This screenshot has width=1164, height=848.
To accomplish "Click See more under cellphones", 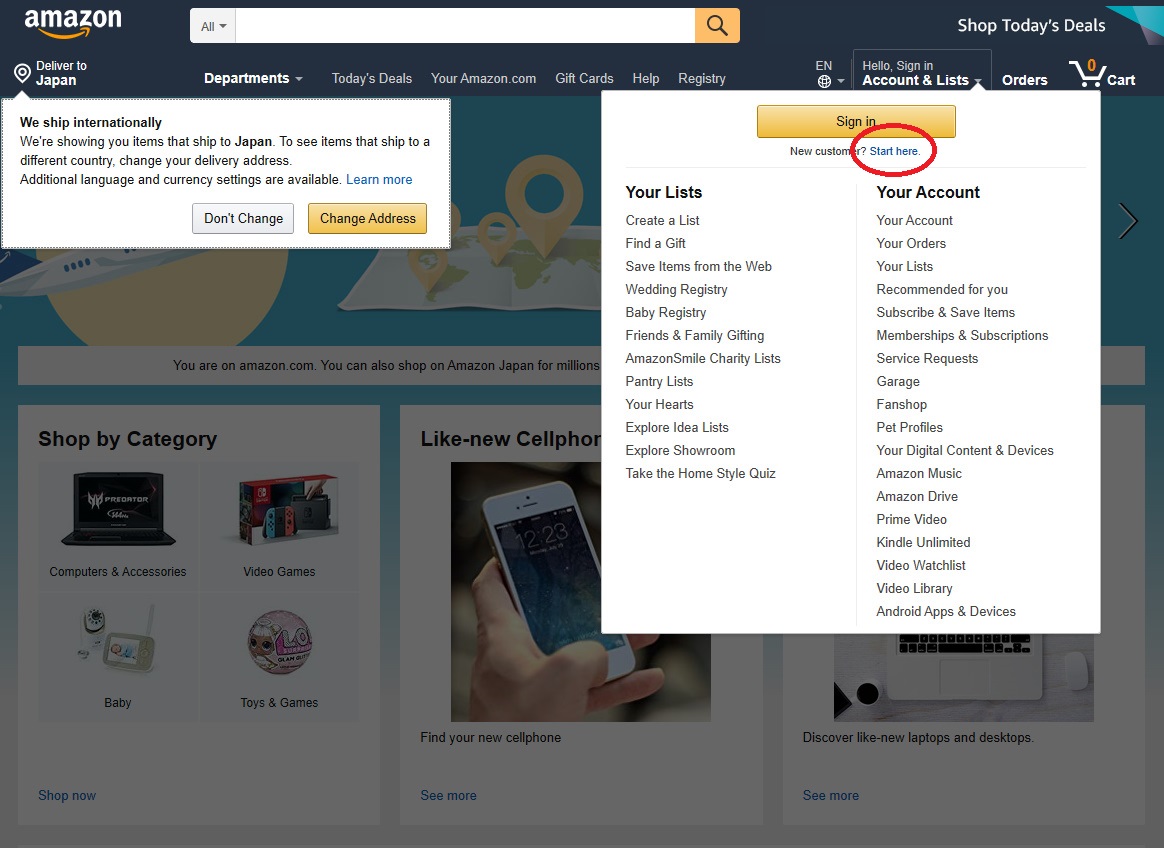I will pyautogui.click(x=448, y=796).
